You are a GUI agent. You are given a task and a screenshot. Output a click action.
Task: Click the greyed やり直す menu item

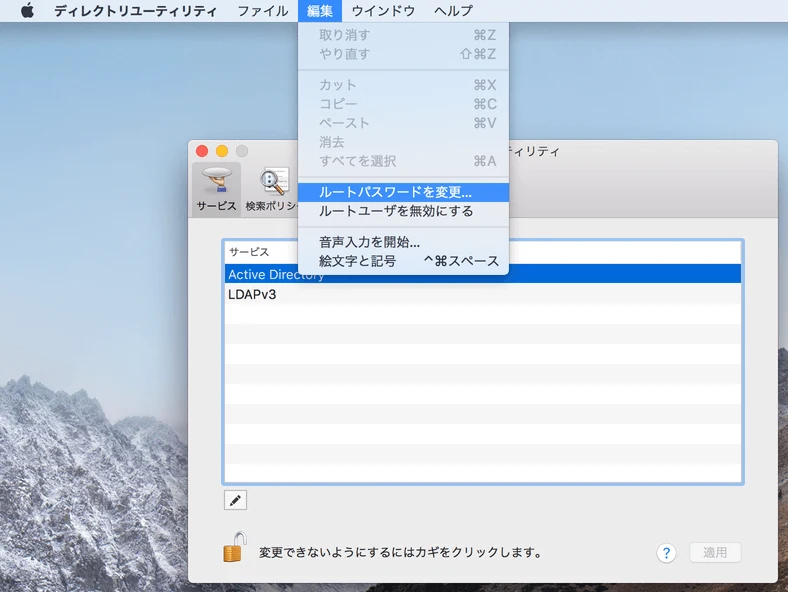[x=403, y=54]
